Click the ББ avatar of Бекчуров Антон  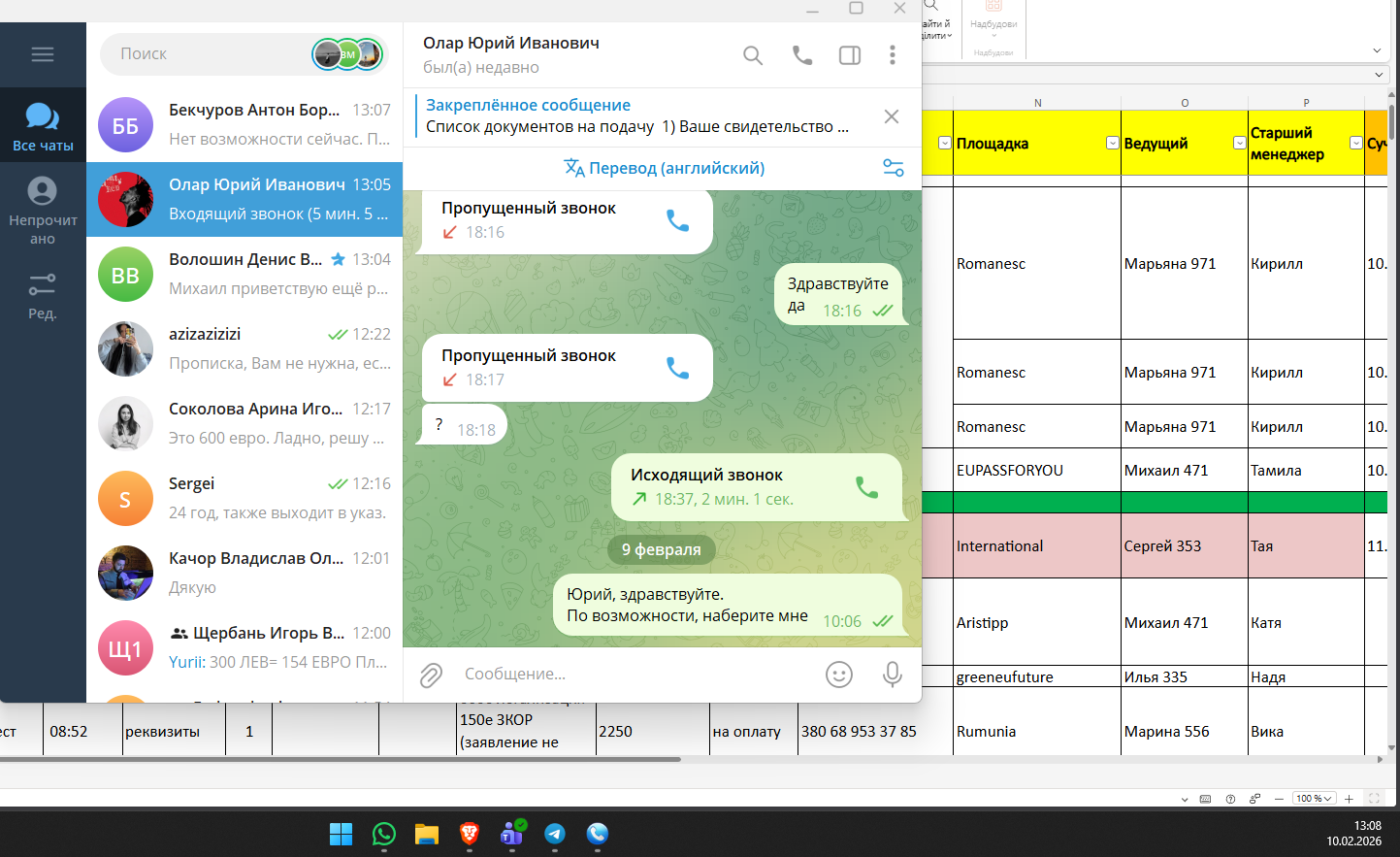point(125,125)
